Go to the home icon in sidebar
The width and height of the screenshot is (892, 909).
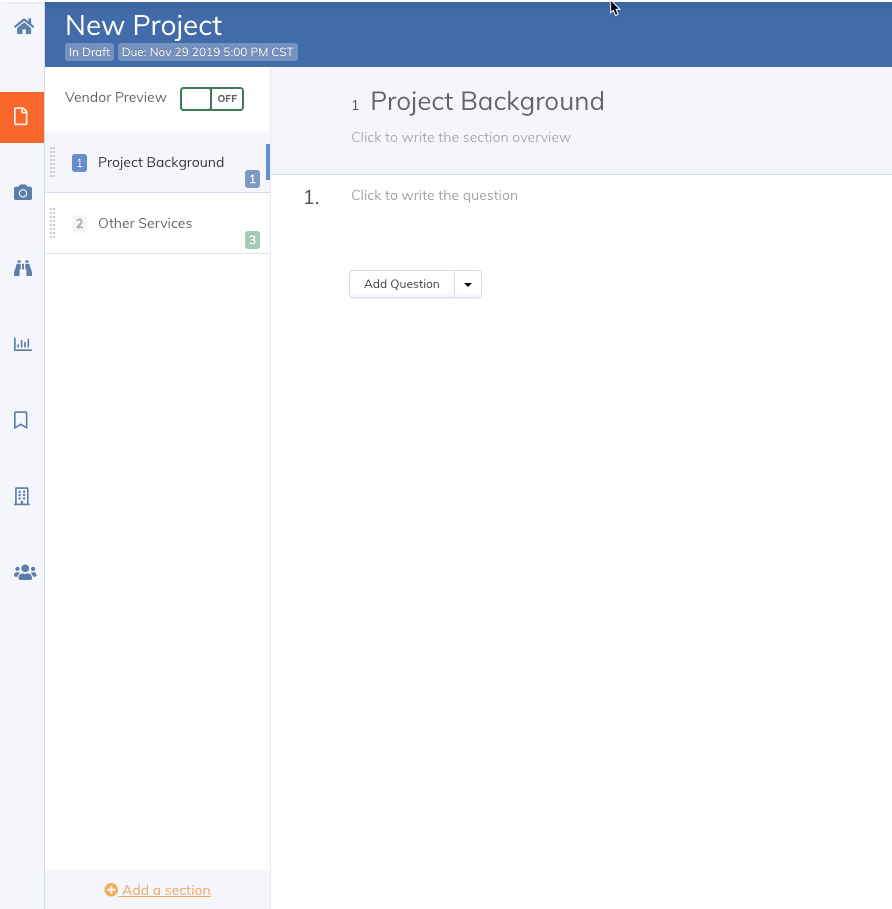(23, 26)
